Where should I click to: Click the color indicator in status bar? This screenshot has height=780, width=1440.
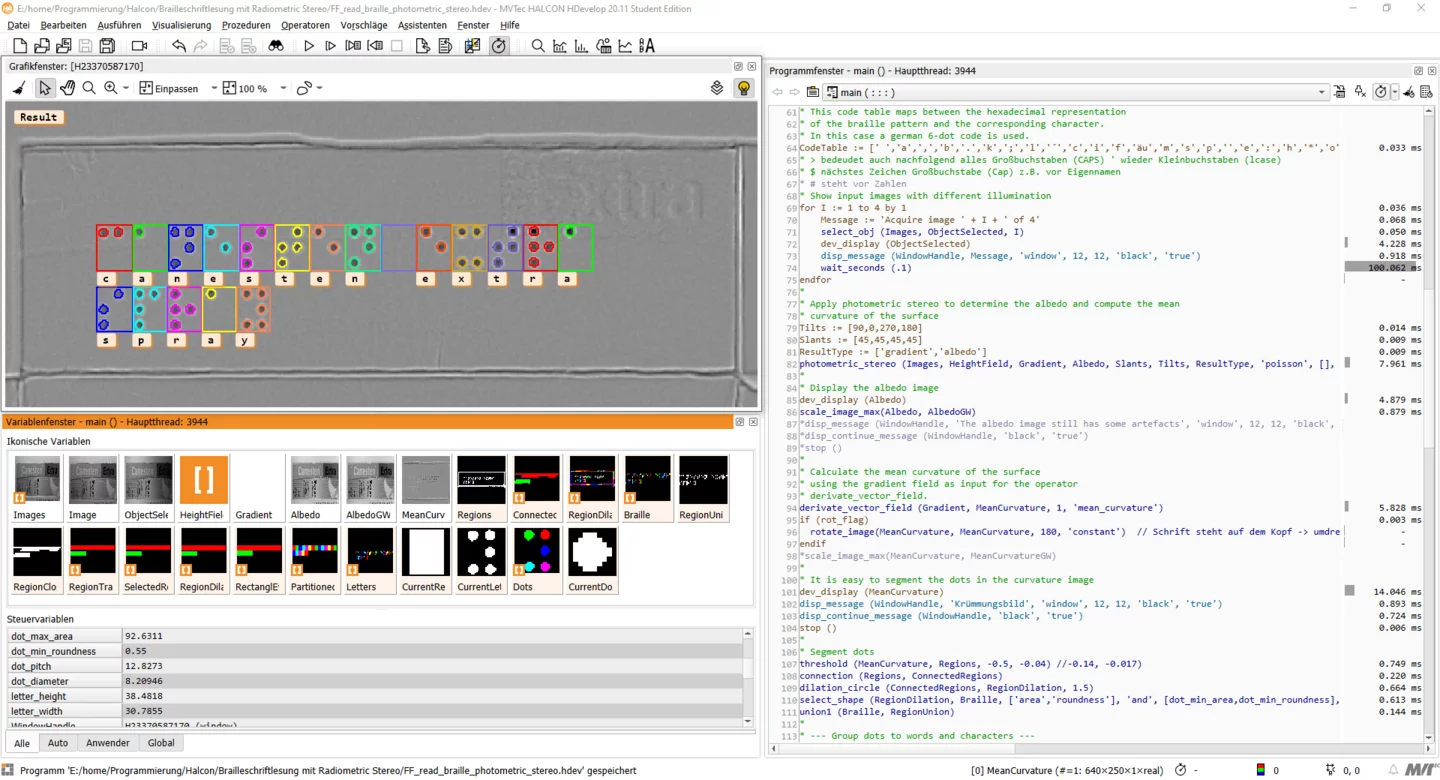(x=1260, y=770)
